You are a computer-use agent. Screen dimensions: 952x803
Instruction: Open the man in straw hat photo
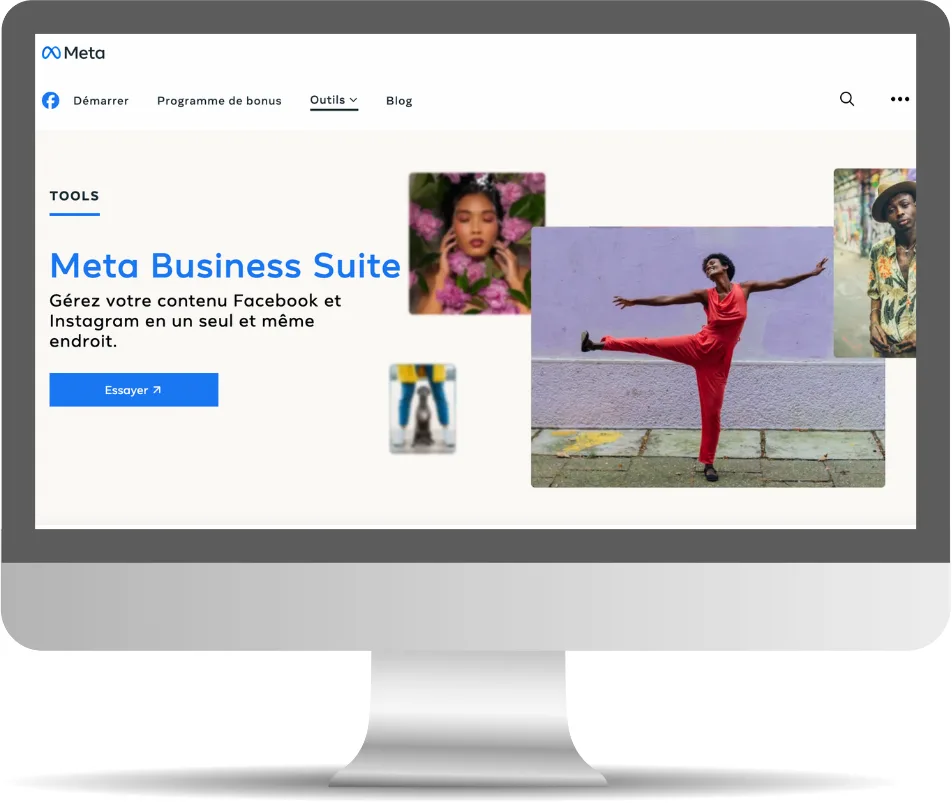pyautogui.click(x=876, y=262)
